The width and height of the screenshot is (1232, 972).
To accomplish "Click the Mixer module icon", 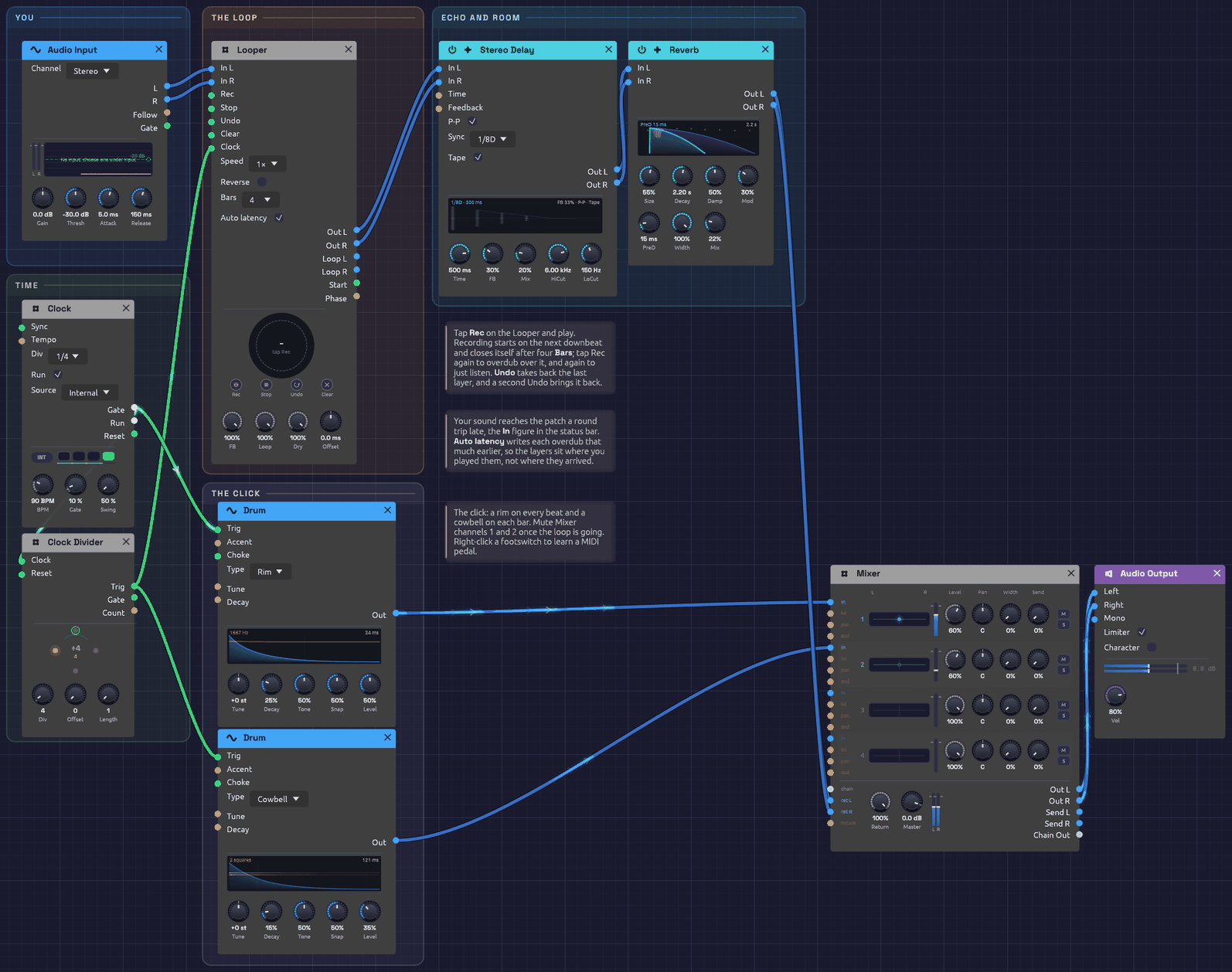I will tap(844, 573).
